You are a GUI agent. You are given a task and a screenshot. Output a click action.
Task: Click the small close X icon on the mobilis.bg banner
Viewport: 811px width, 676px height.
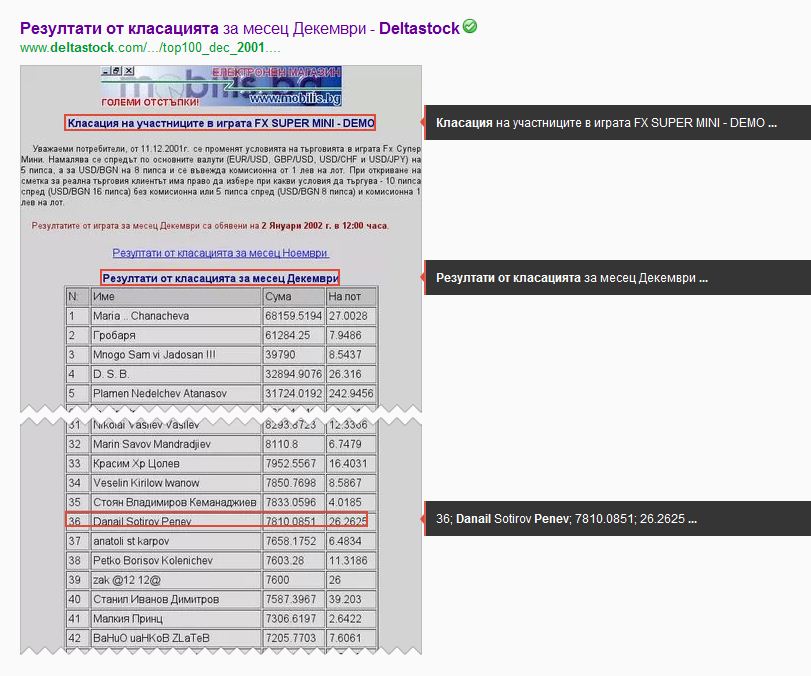[x=129, y=71]
